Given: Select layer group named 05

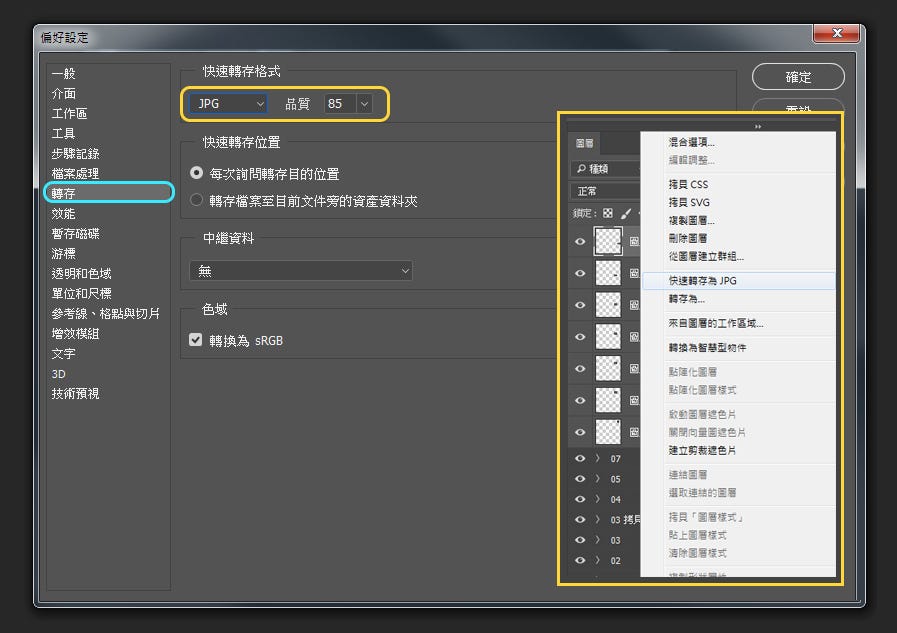Looking at the screenshot, I should click(x=616, y=479).
